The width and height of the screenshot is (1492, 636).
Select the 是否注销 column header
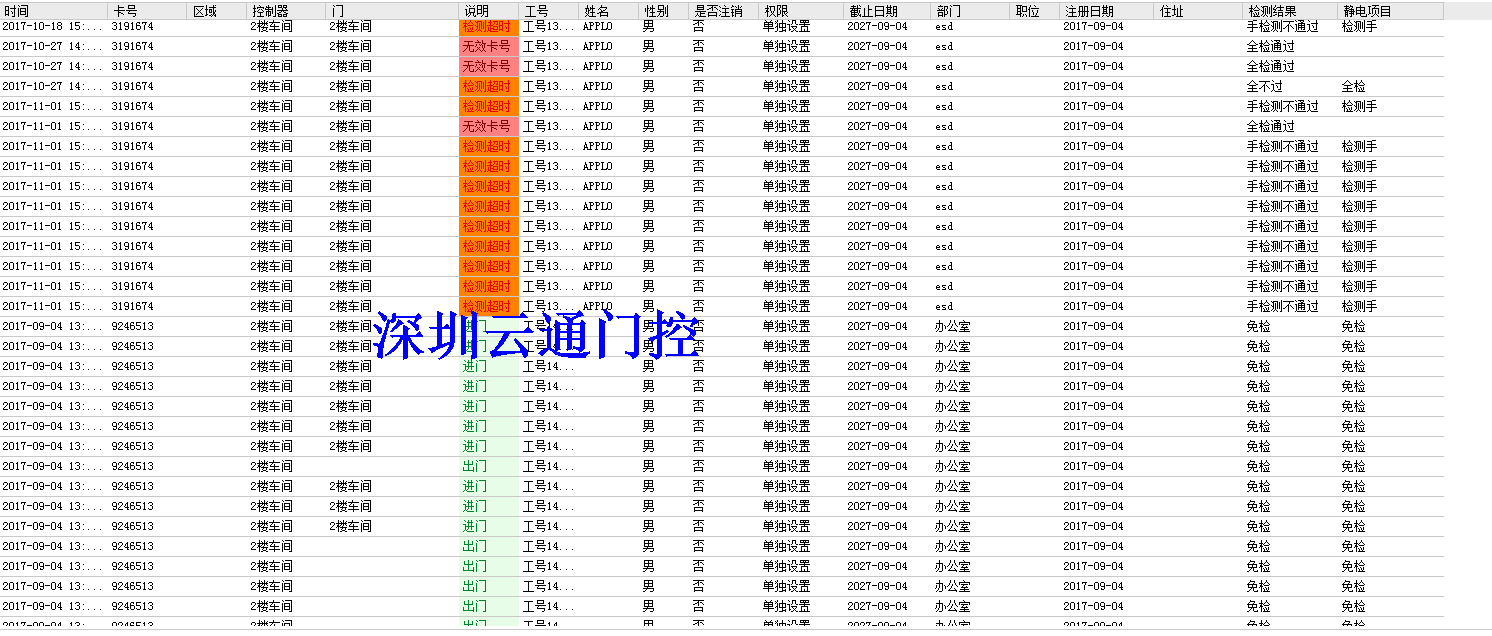click(724, 11)
